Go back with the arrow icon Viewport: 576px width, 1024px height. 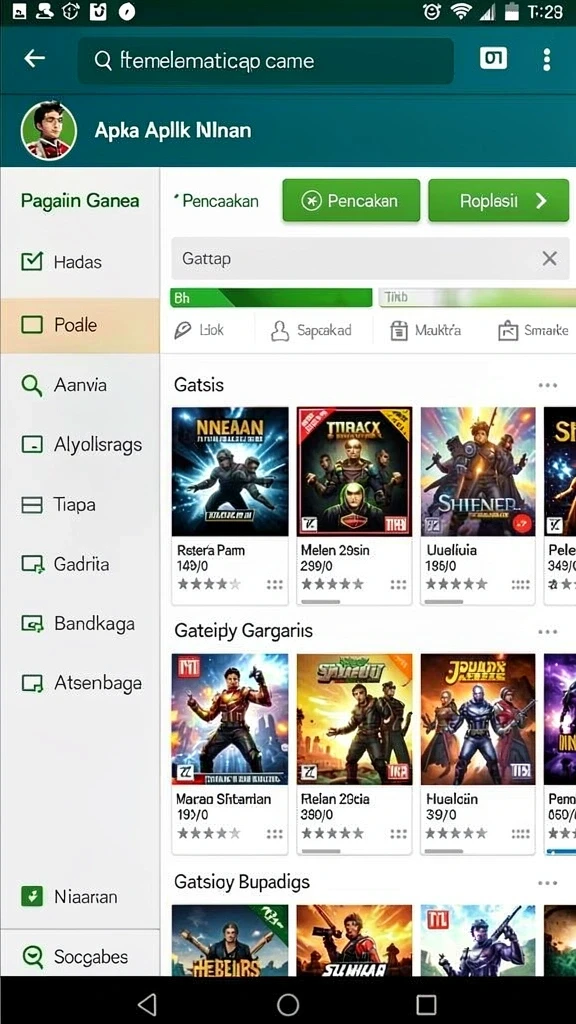[x=35, y=59]
